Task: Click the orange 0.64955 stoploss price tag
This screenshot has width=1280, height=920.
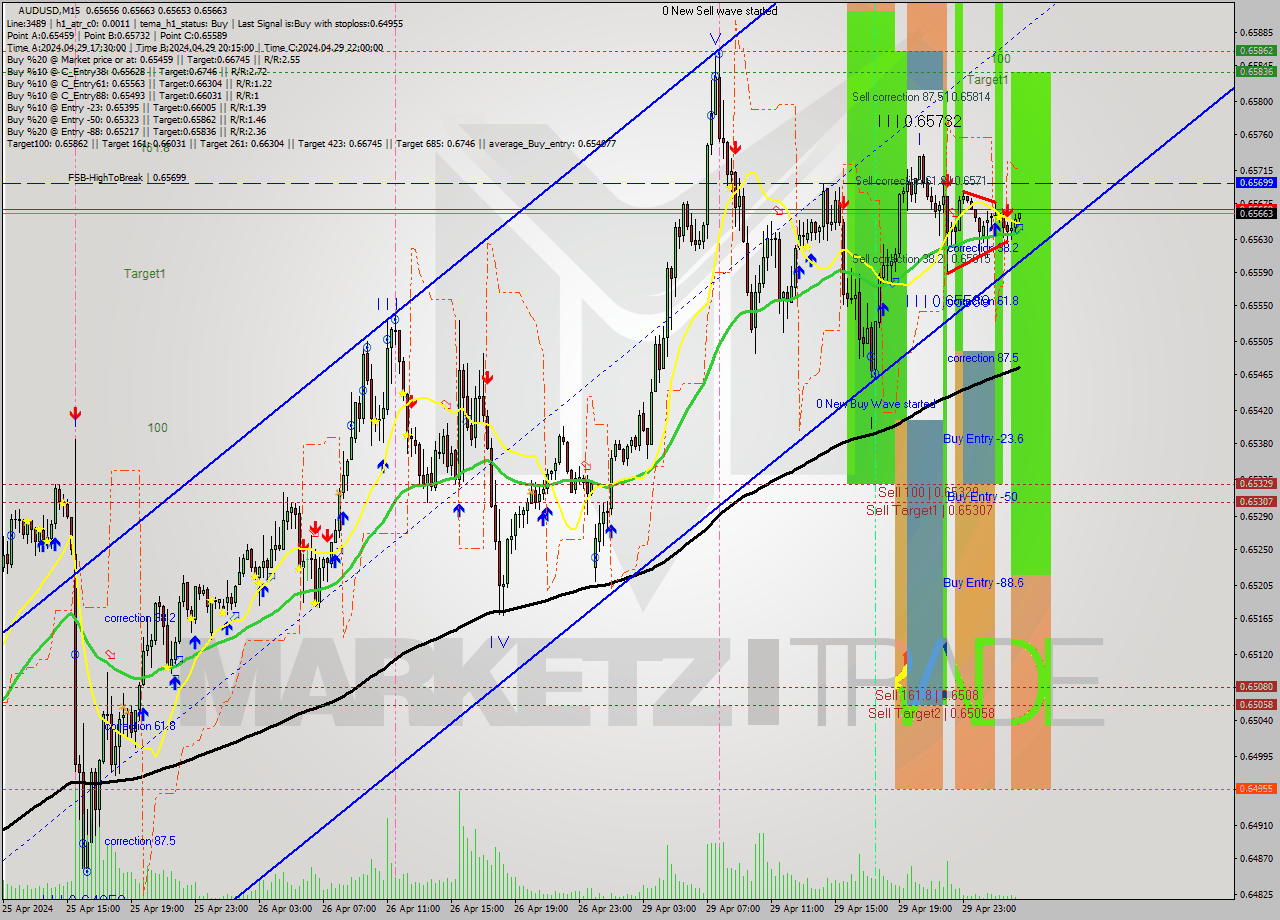Action: point(1256,788)
